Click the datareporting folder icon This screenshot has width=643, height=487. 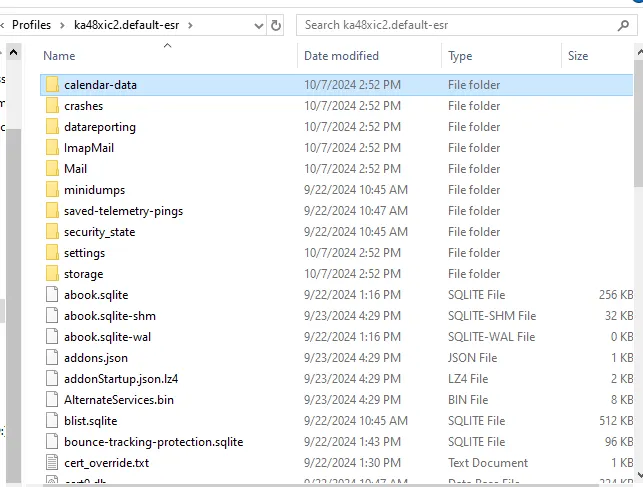[52, 127]
